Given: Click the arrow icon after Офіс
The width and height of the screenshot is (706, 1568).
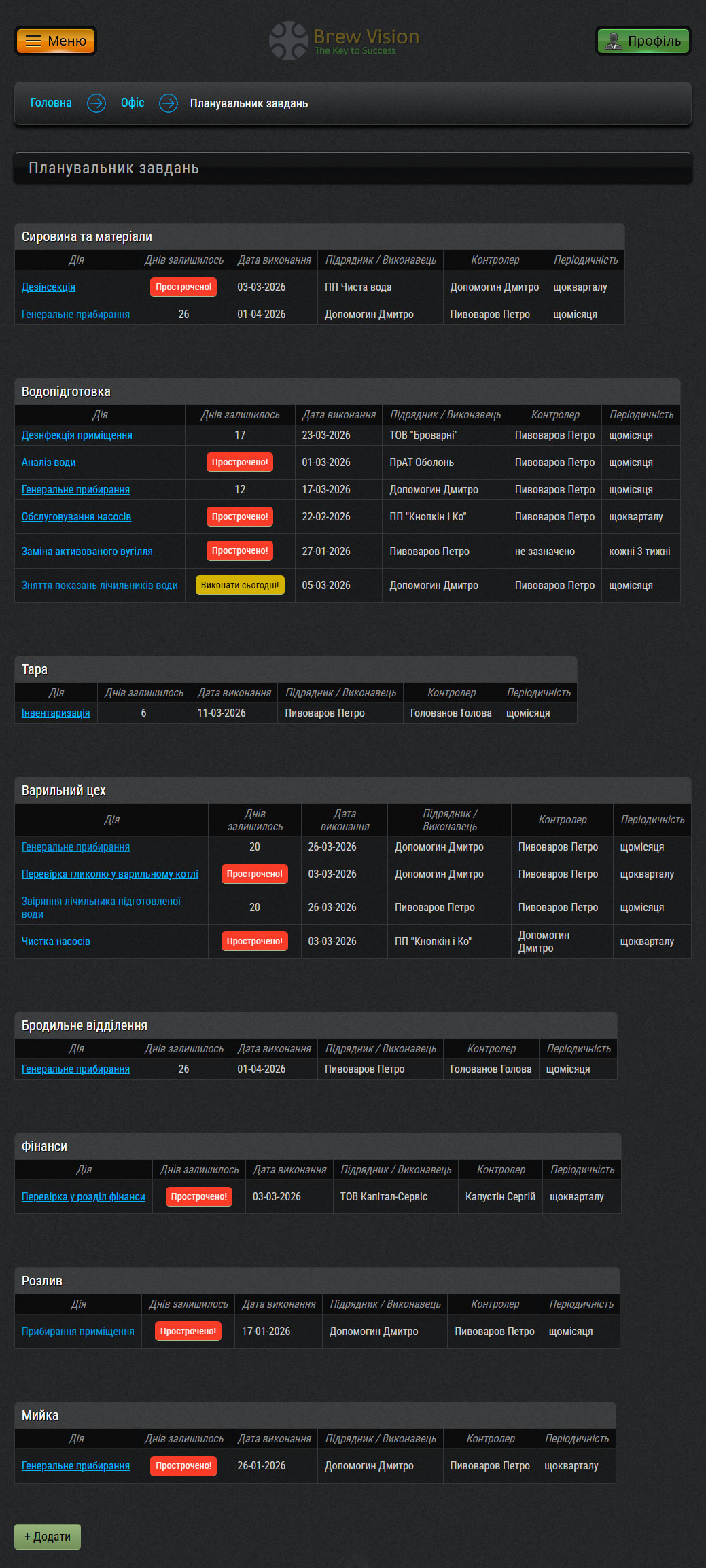Looking at the screenshot, I should (x=168, y=103).
